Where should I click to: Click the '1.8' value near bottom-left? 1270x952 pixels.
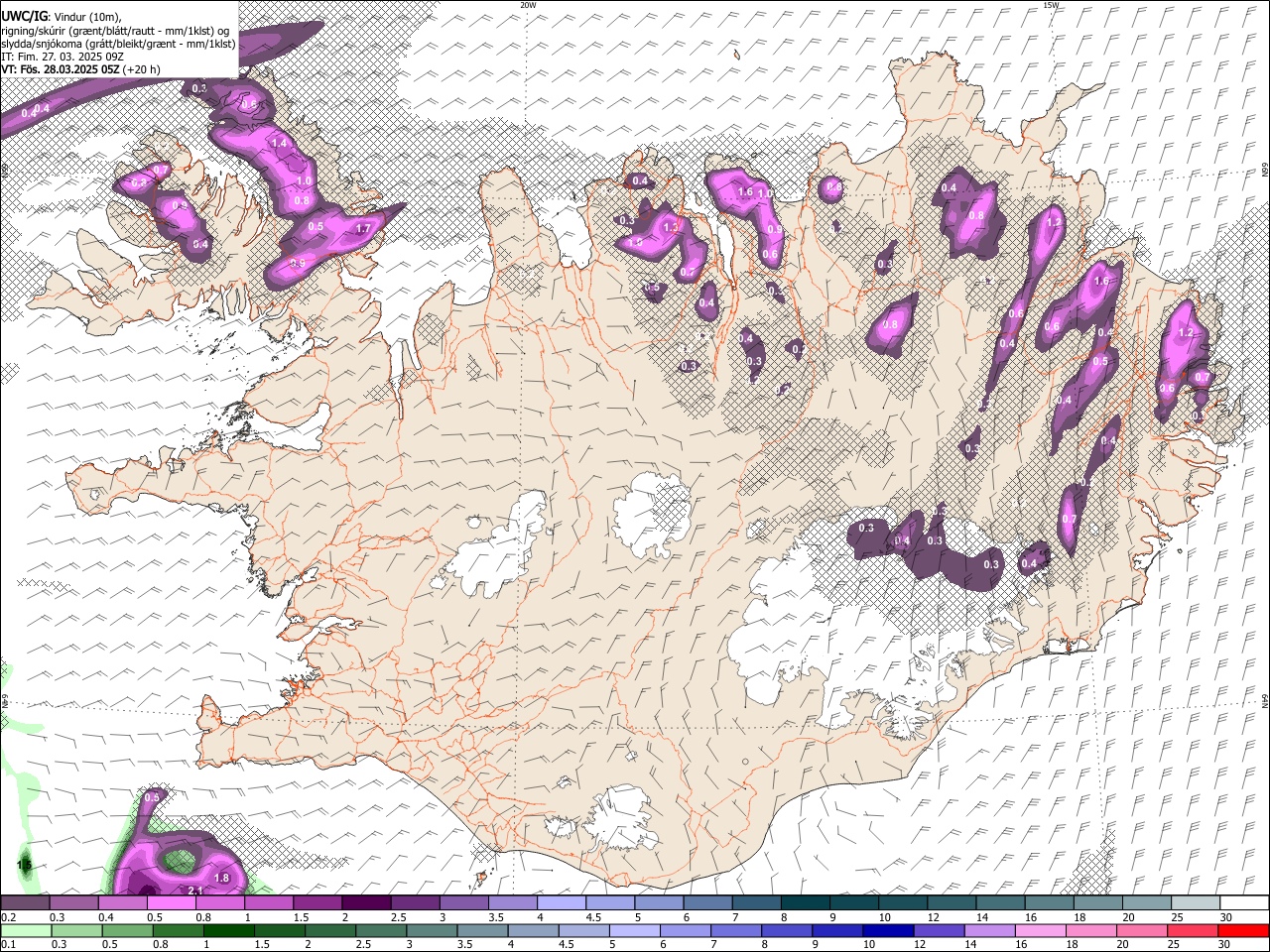[221, 879]
